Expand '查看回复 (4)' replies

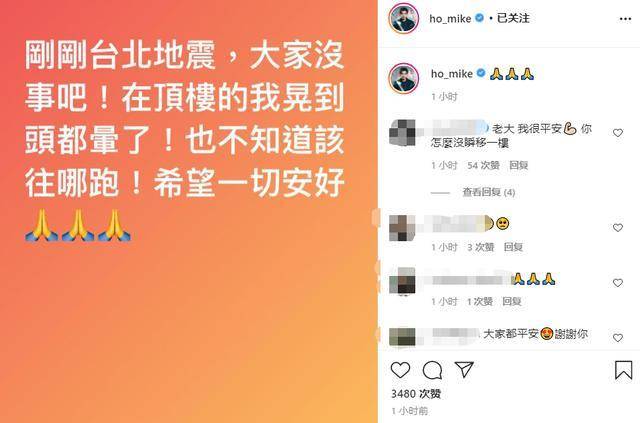coord(489,192)
